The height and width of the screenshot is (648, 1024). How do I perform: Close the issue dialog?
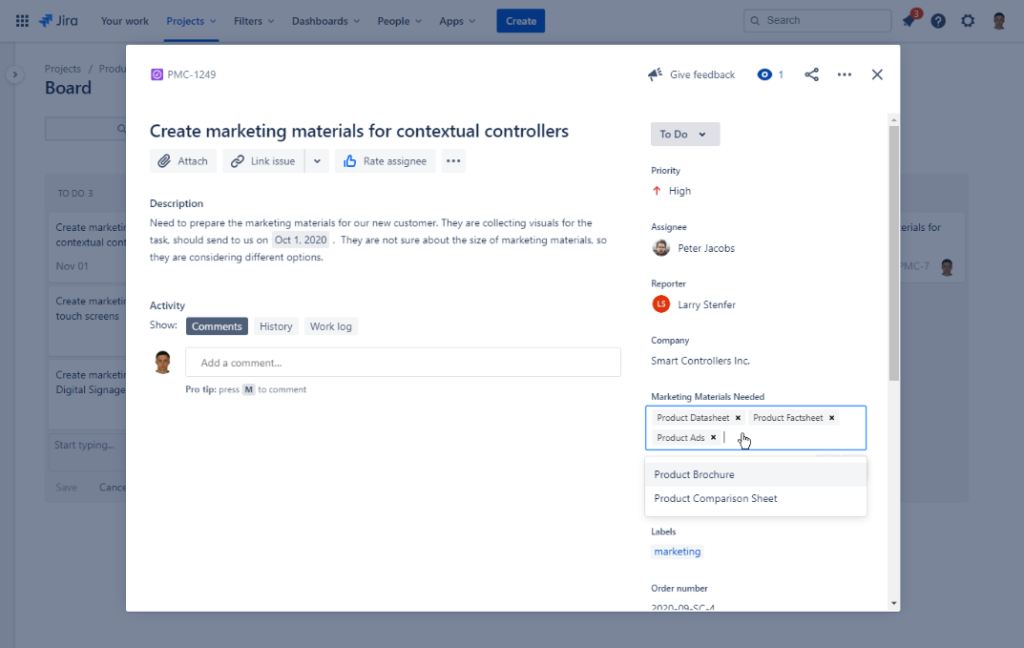point(877,74)
